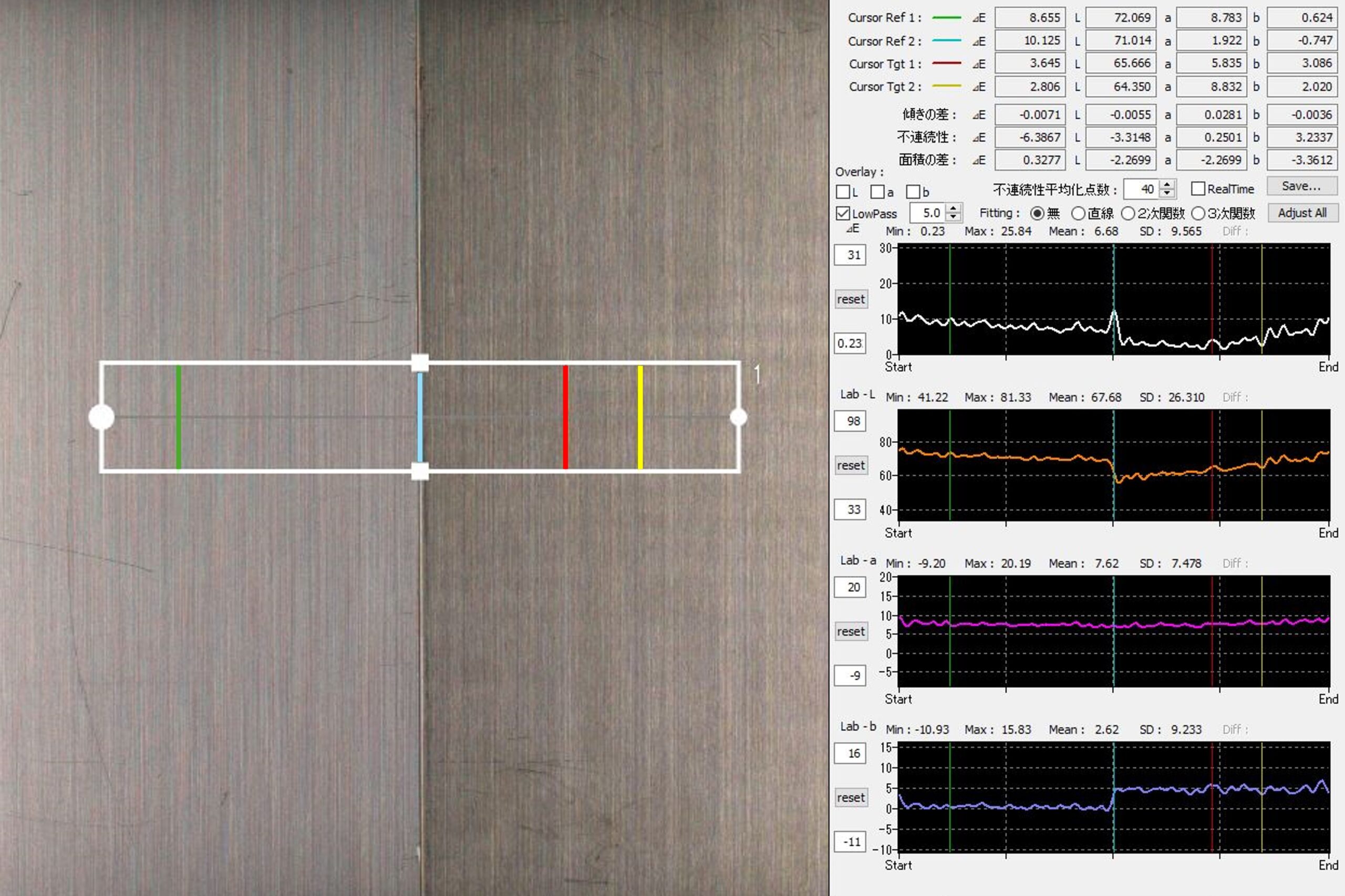The width and height of the screenshot is (1345, 896).
Task: Click the cyan cursor line in the Lab-a graph
Action: click(x=1113, y=631)
